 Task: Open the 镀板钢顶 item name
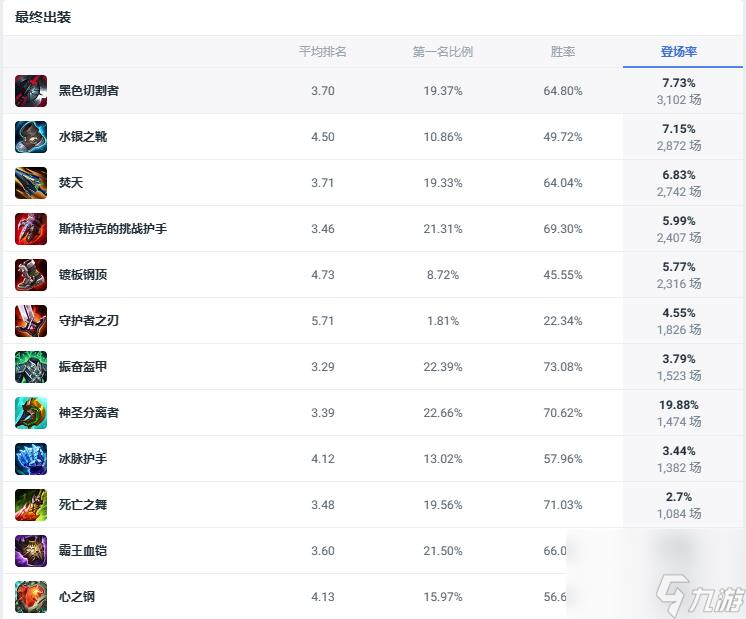[83, 275]
